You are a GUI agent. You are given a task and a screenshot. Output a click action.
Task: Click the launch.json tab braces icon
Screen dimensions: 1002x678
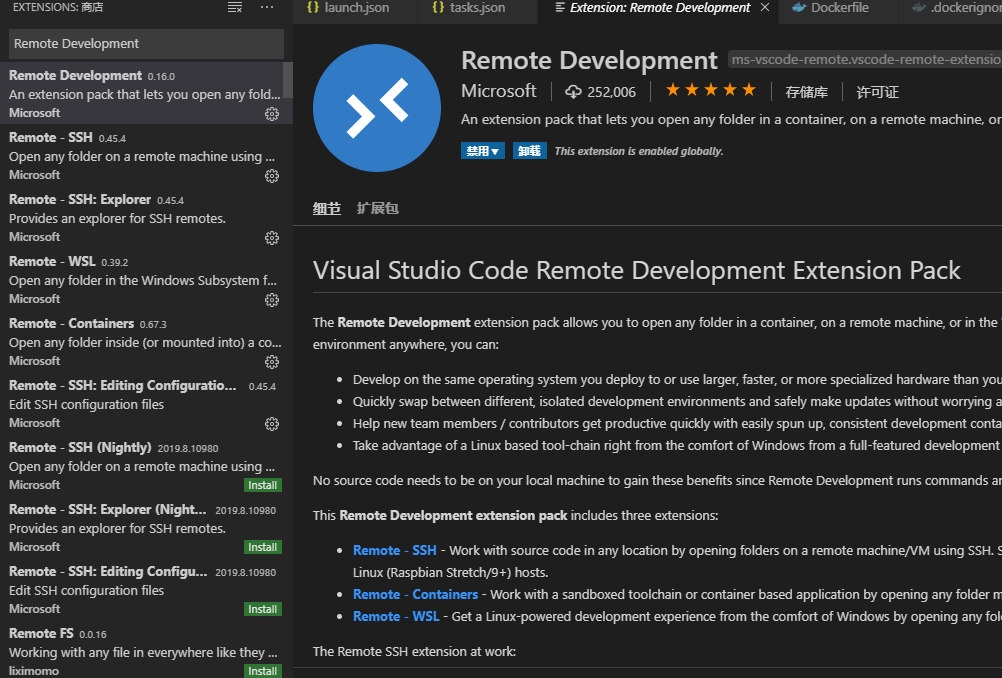click(312, 8)
